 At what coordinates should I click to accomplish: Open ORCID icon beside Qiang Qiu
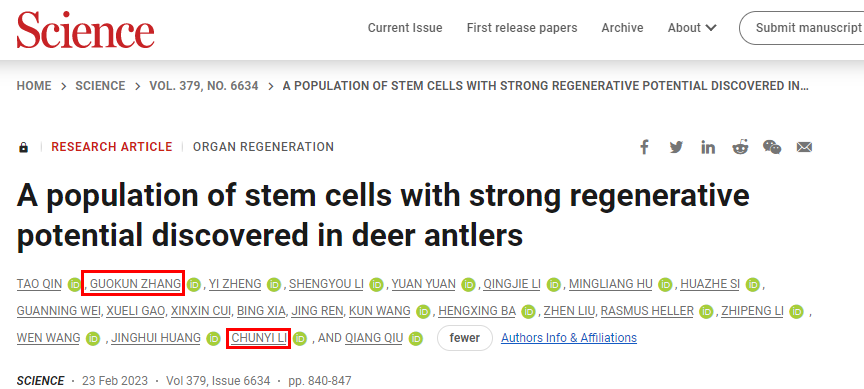point(416,338)
